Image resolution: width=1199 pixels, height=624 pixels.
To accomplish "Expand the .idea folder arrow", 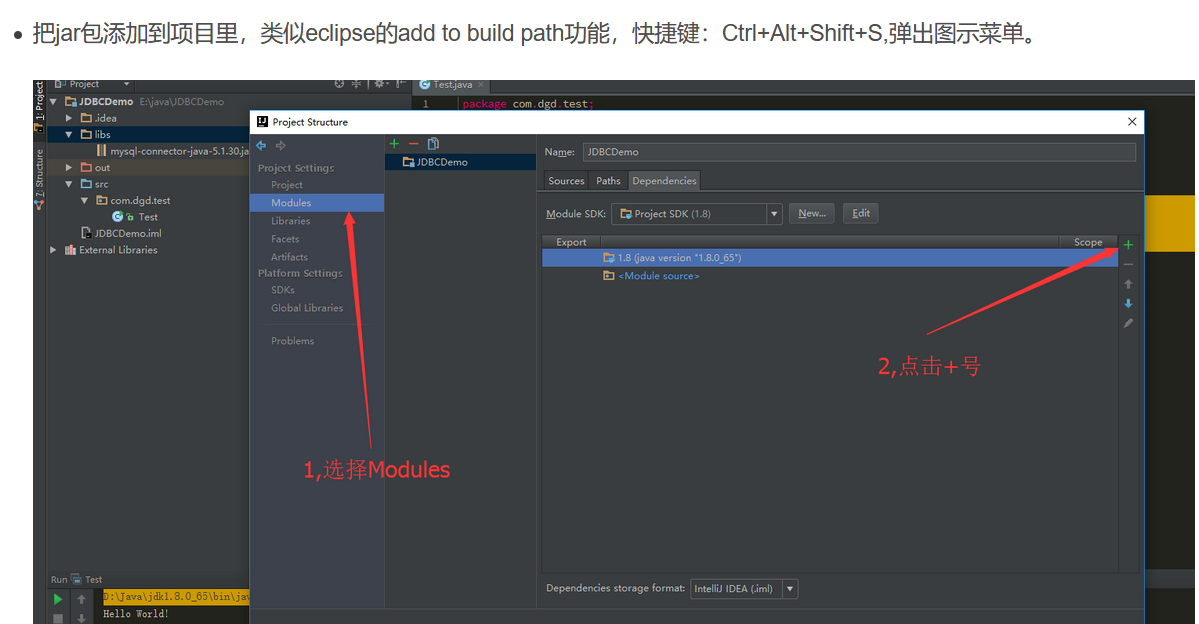I will pyautogui.click(x=69, y=118).
